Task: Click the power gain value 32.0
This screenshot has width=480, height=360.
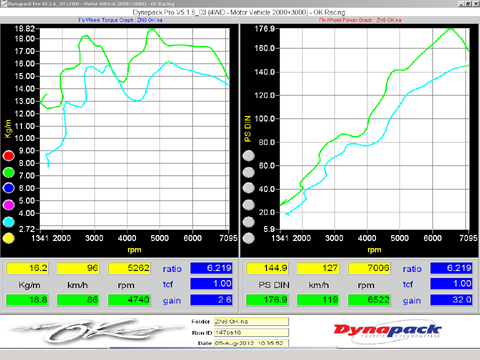Action: point(451,300)
